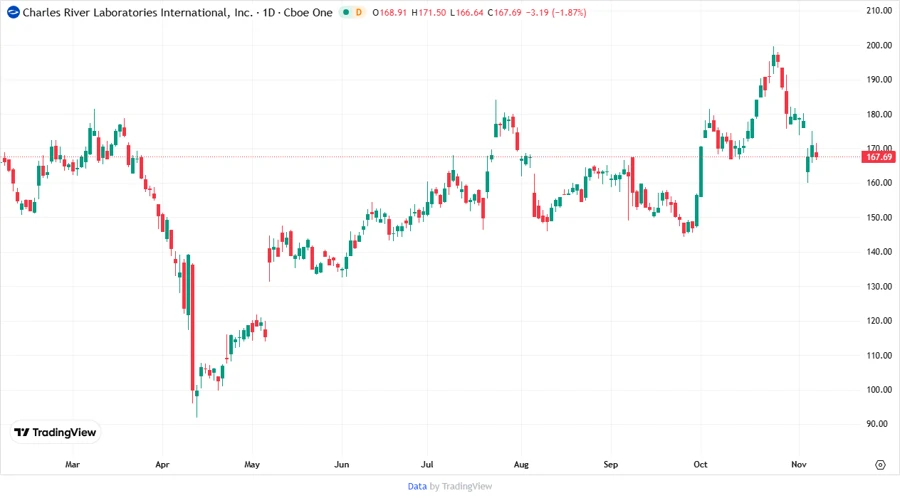Click the Jun label on time axis

342,464
